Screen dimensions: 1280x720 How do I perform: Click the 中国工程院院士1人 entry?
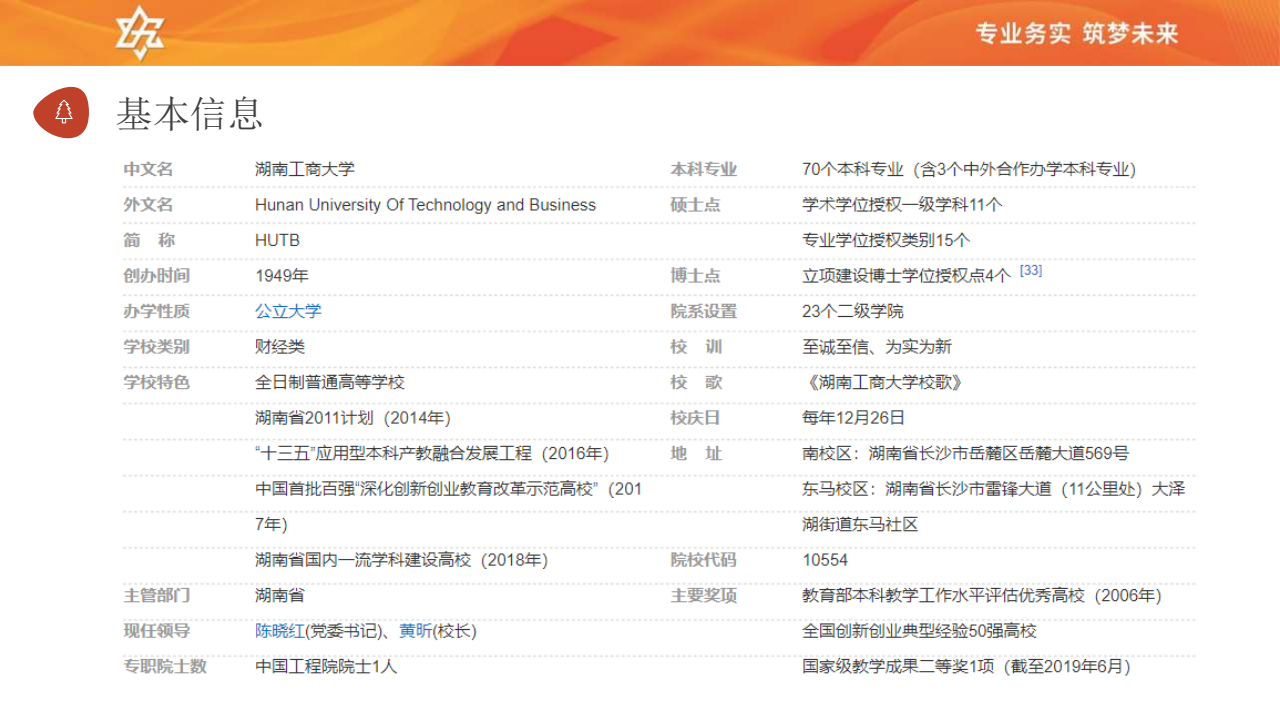[326, 666]
